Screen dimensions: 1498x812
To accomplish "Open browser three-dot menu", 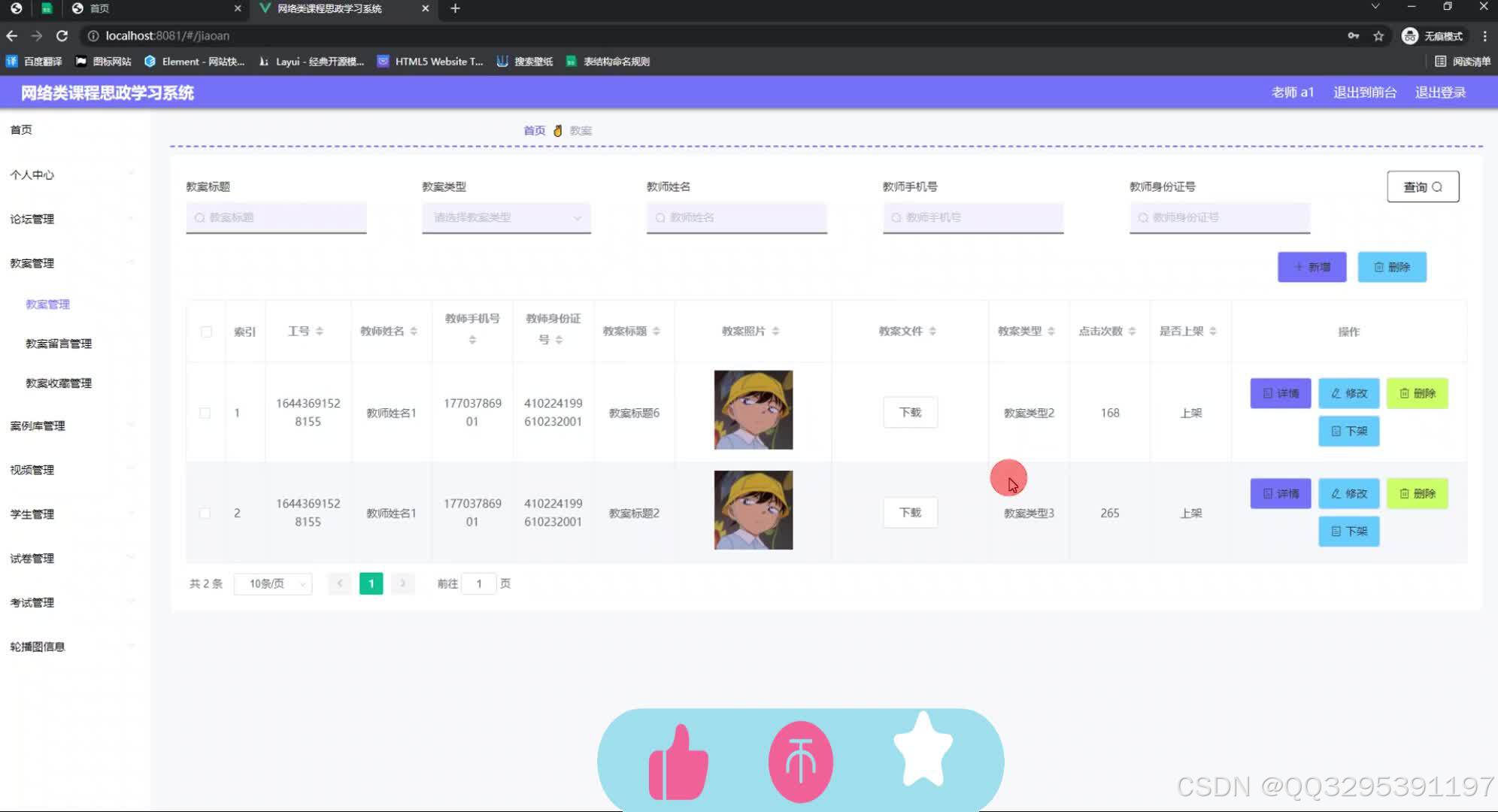I will (1484, 35).
